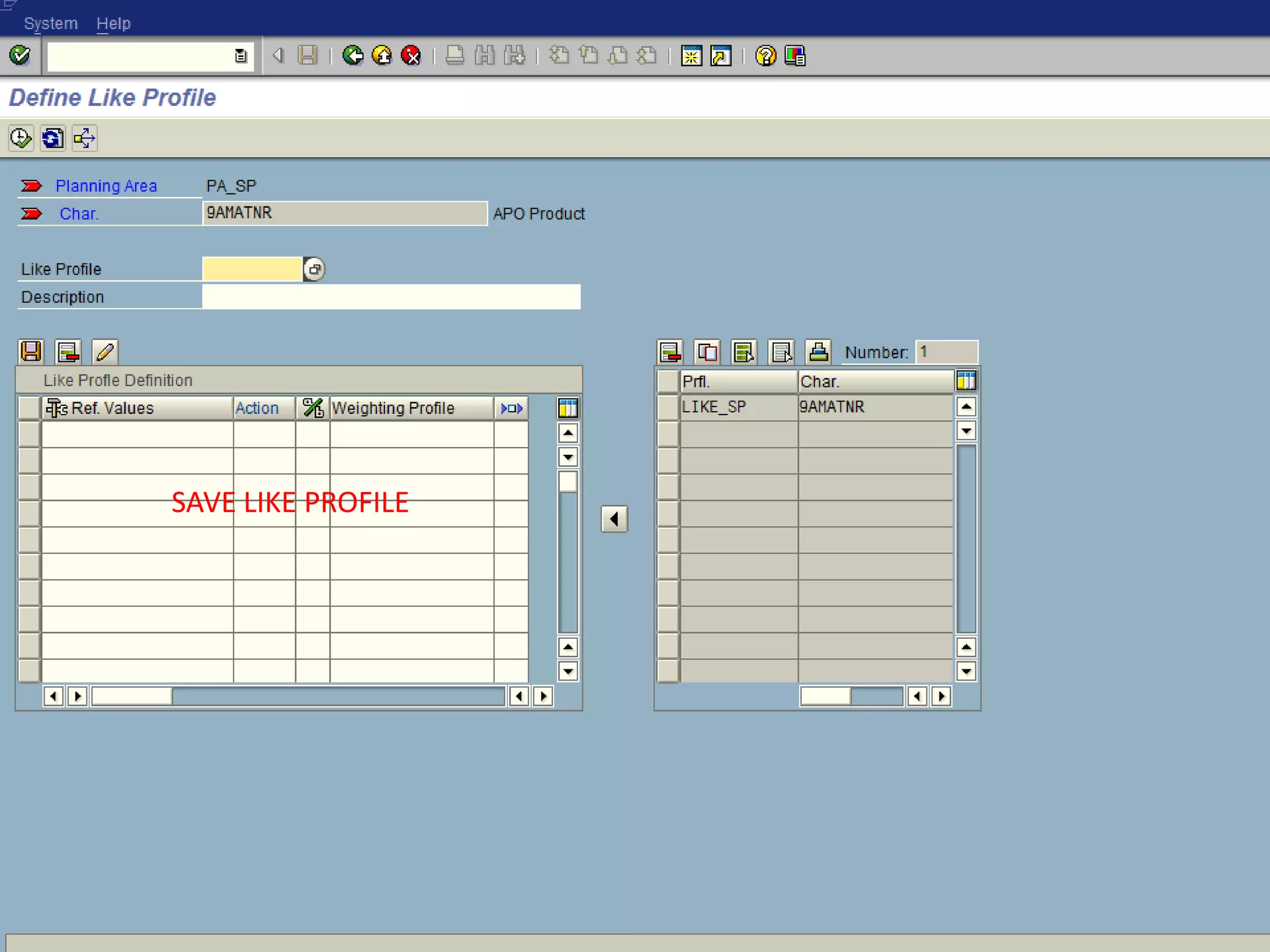The width and height of the screenshot is (1270, 952).
Task: Click the Create New Session icon
Action: 691,56
